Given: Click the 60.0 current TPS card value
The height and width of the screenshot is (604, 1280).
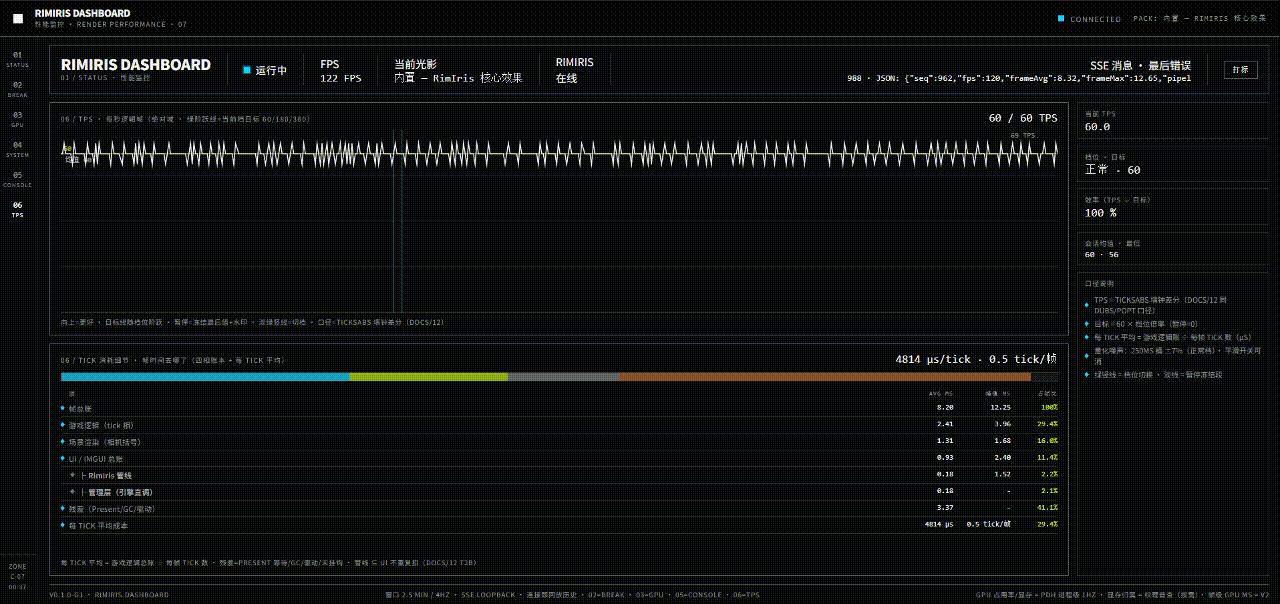Looking at the screenshot, I should point(1098,127).
